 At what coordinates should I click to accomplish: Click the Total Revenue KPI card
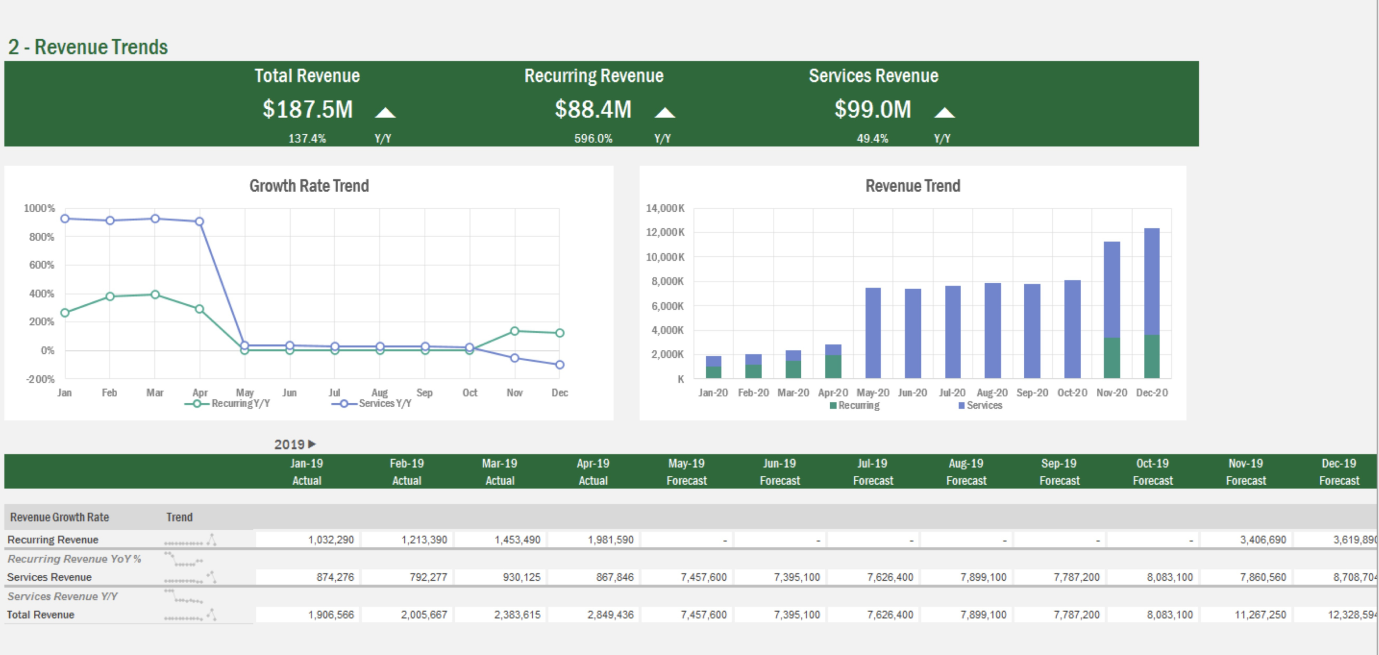click(307, 104)
